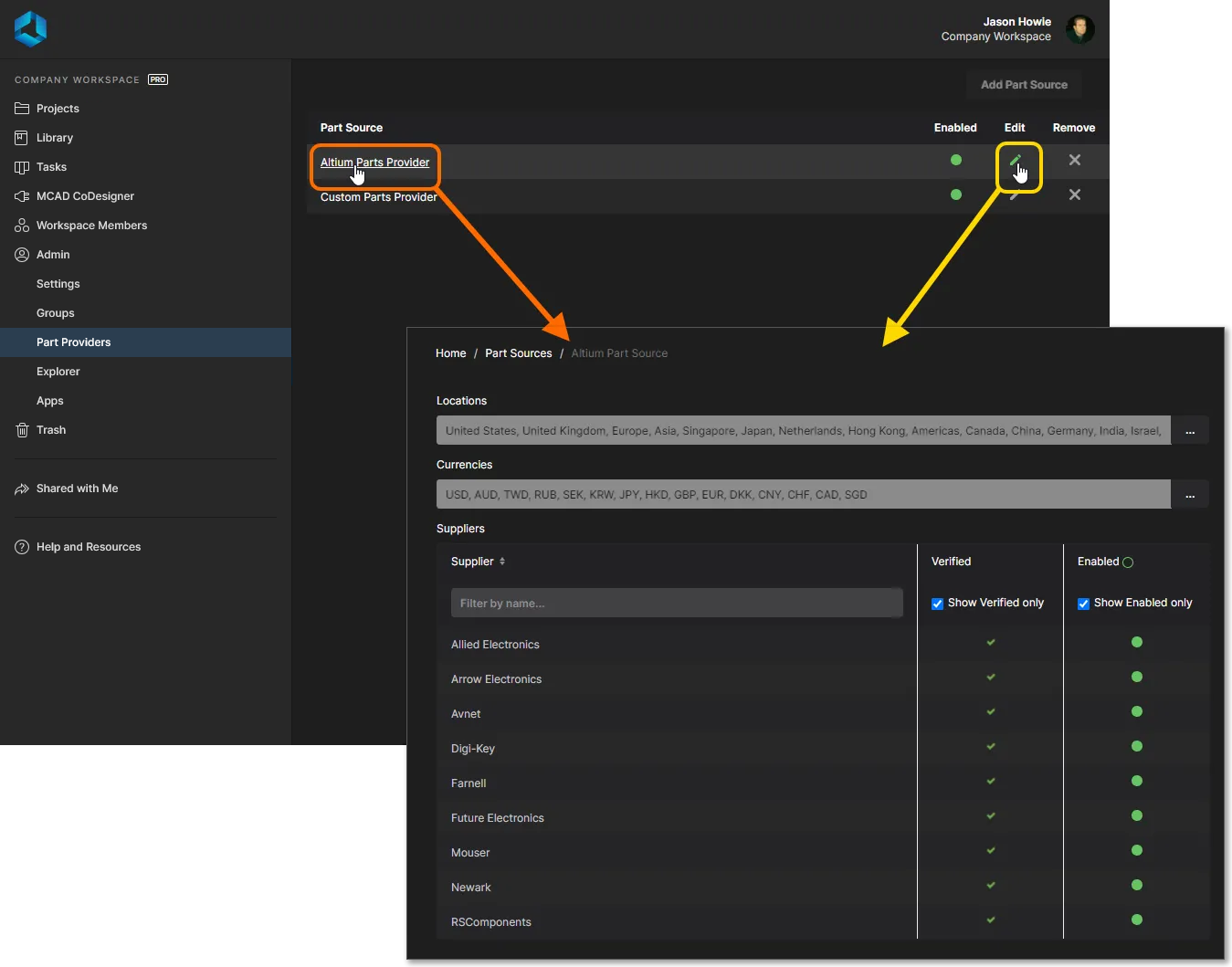1232x967 pixels.
Task: Go to Home breadcrumb link
Action: 450,353
